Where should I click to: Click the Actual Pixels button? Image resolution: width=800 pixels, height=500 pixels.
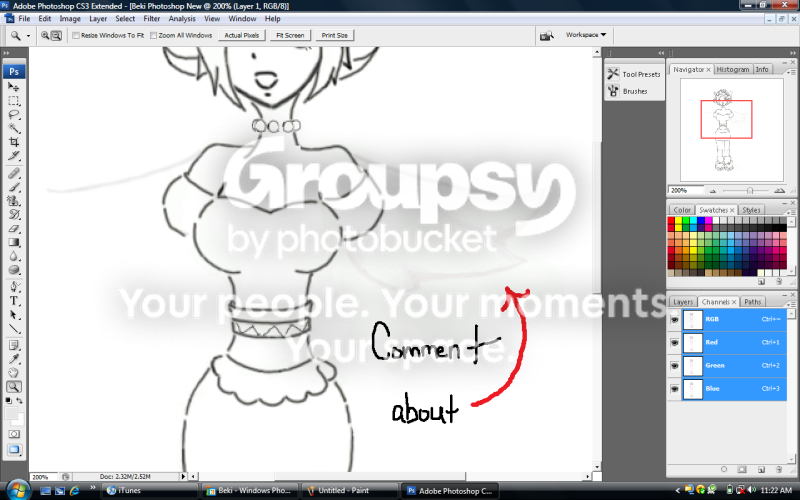(x=242, y=35)
